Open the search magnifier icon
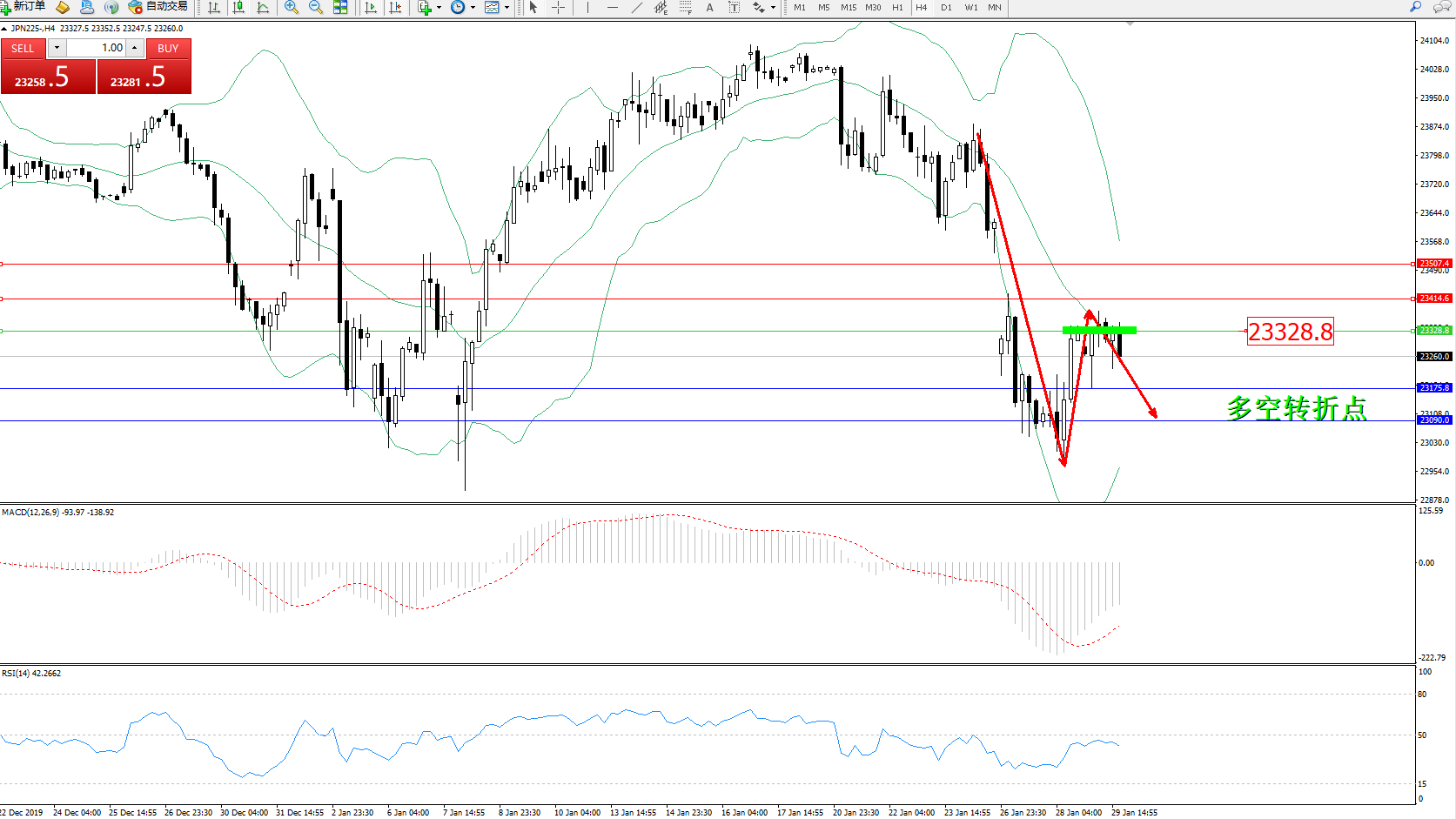Screen dimensions: 1456x819 [x=1415, y=7]
